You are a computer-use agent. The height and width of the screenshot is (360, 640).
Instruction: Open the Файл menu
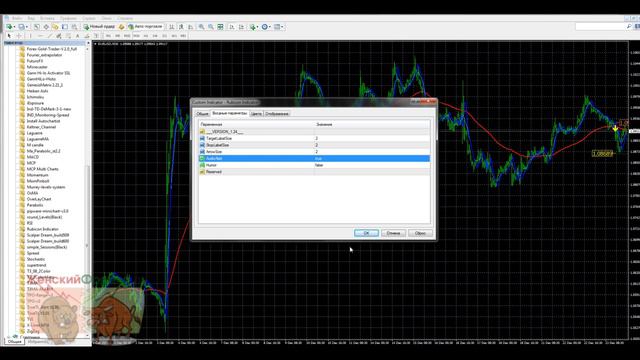17,18
